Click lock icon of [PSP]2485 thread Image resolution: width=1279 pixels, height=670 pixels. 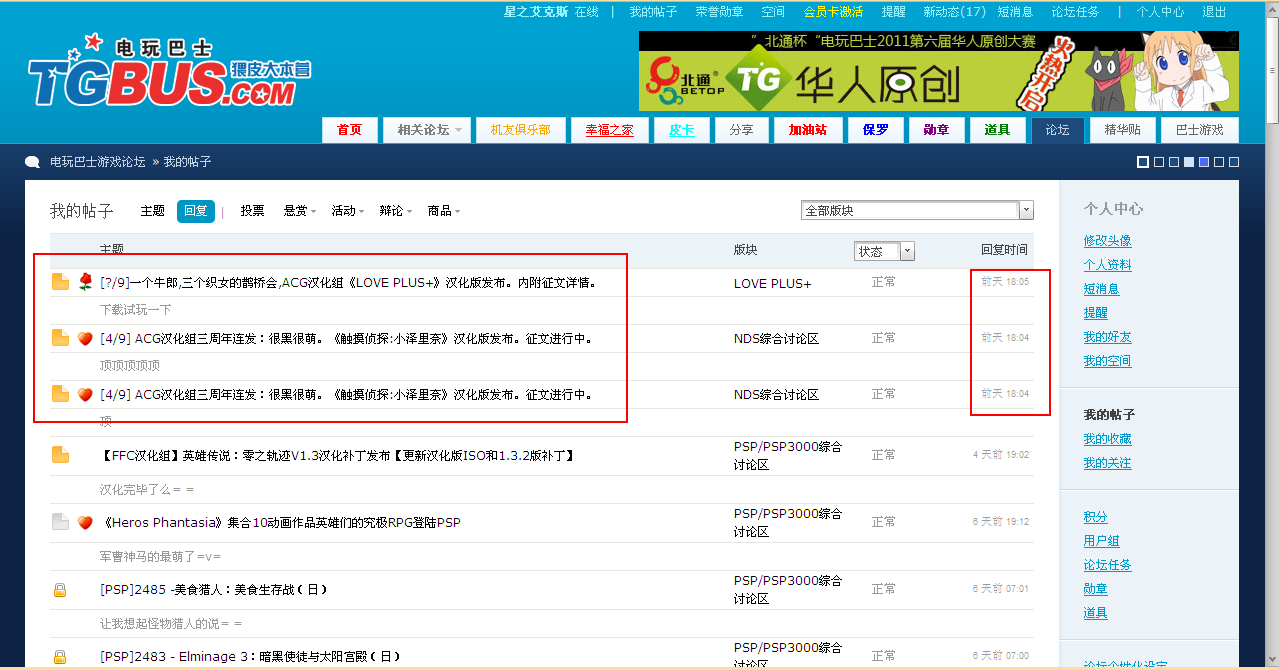pos(60,590)
